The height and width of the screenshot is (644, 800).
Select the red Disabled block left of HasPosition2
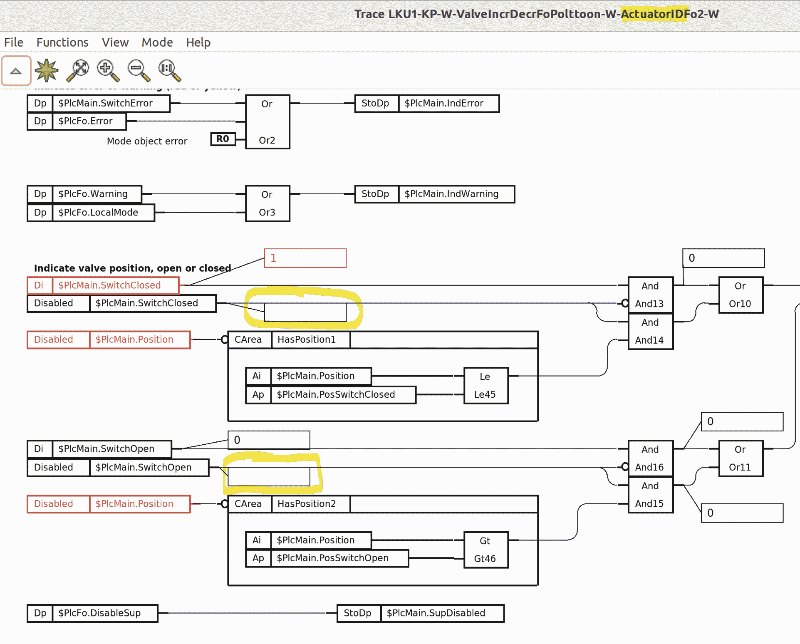[109, 504]
